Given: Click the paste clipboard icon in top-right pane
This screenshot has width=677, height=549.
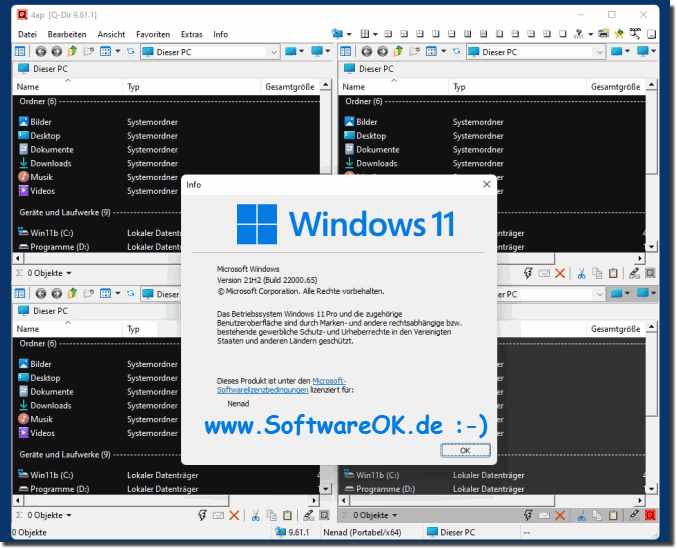Looking at the screenshot, I should click(613, 273).
